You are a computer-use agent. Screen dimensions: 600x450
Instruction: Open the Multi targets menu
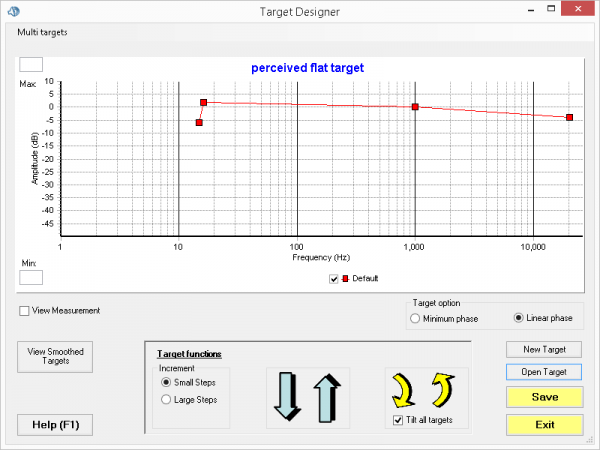42,32
